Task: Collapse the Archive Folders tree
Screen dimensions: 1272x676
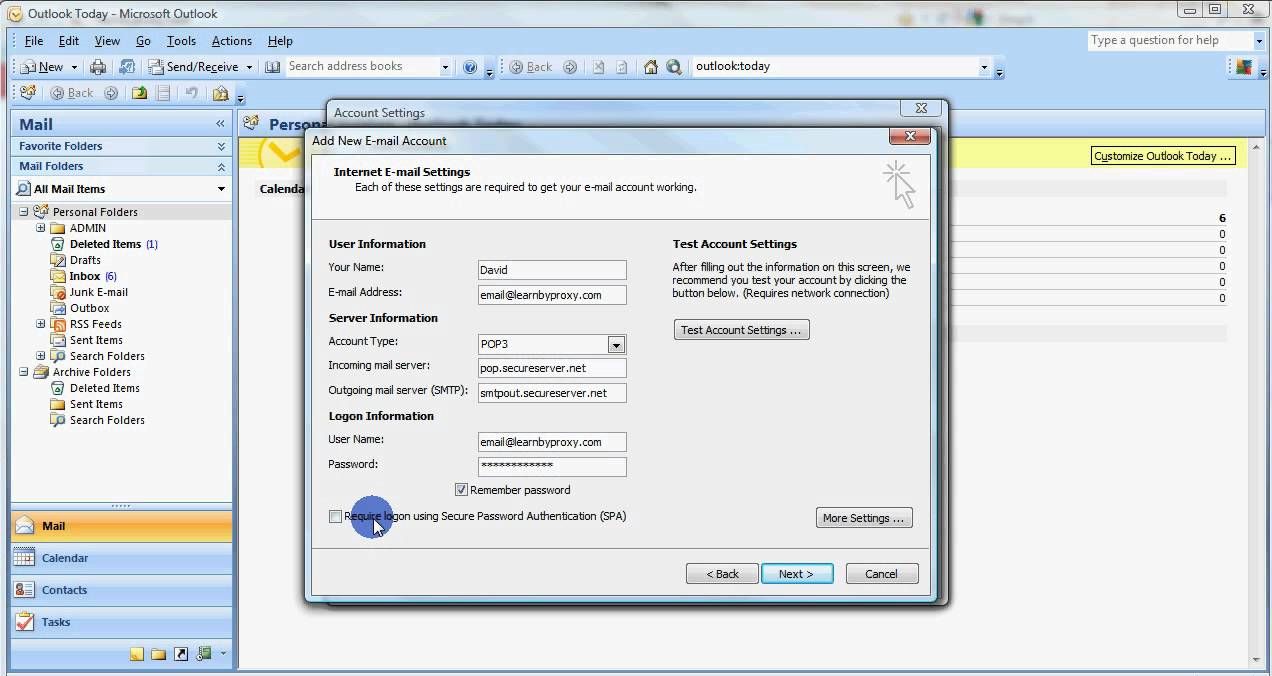Action: (x=24, y=372)
